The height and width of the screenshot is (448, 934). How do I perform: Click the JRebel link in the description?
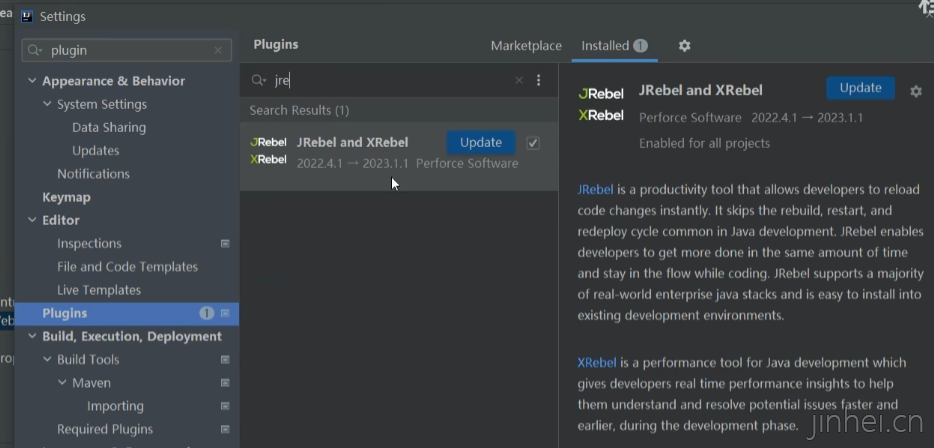[x=595, y=189]
